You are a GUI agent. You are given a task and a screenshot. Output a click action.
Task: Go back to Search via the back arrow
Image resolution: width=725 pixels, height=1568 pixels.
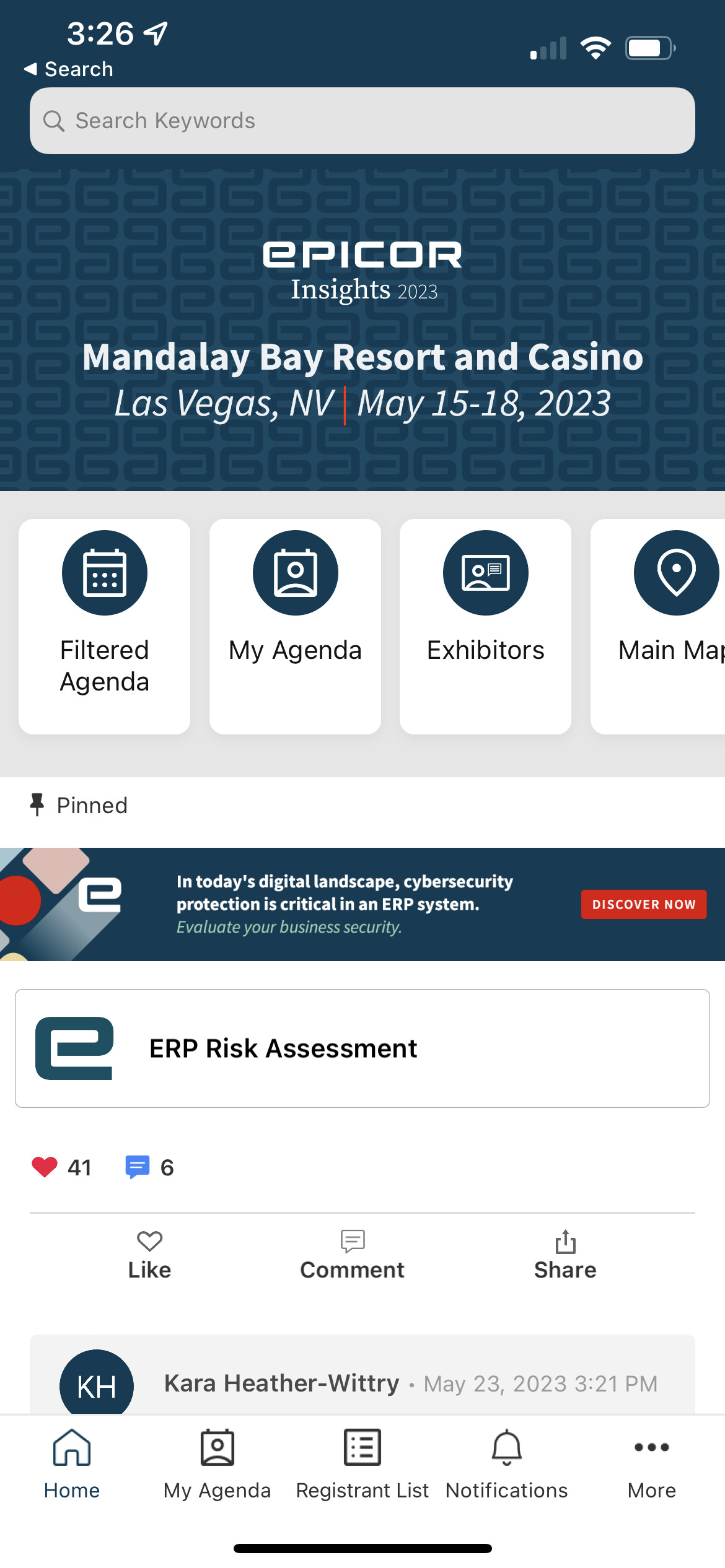coord(68,69)
